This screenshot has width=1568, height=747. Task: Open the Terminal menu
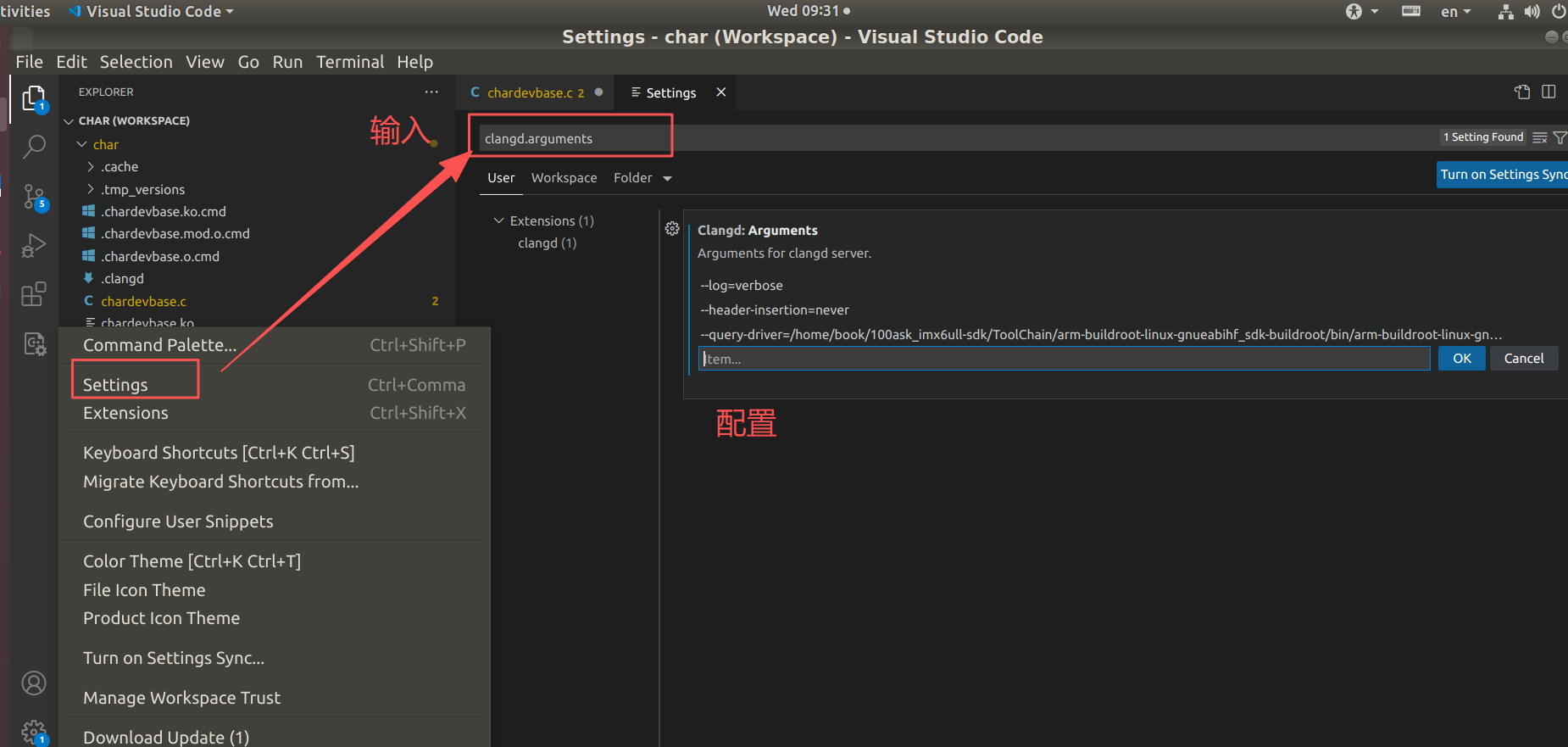click(350, 62)
